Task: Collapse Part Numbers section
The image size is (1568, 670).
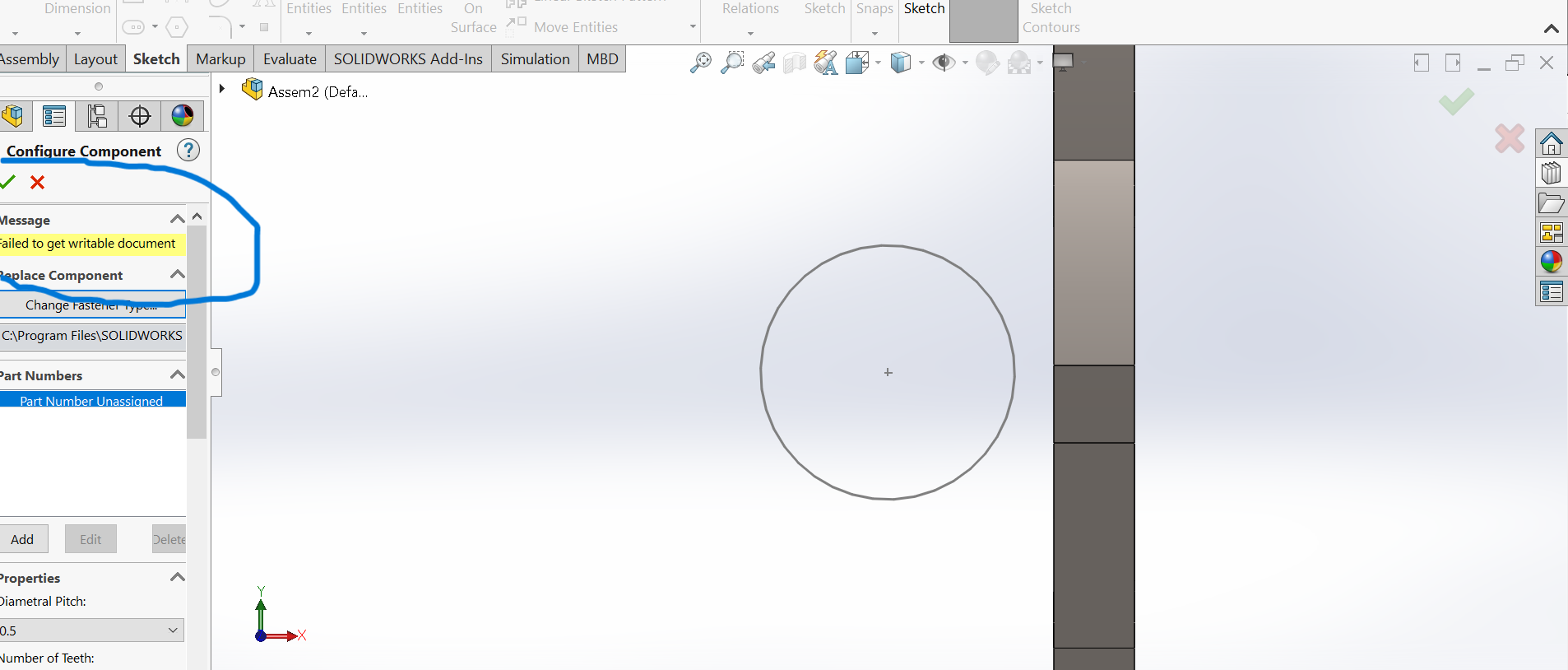Action: [177, 375]
